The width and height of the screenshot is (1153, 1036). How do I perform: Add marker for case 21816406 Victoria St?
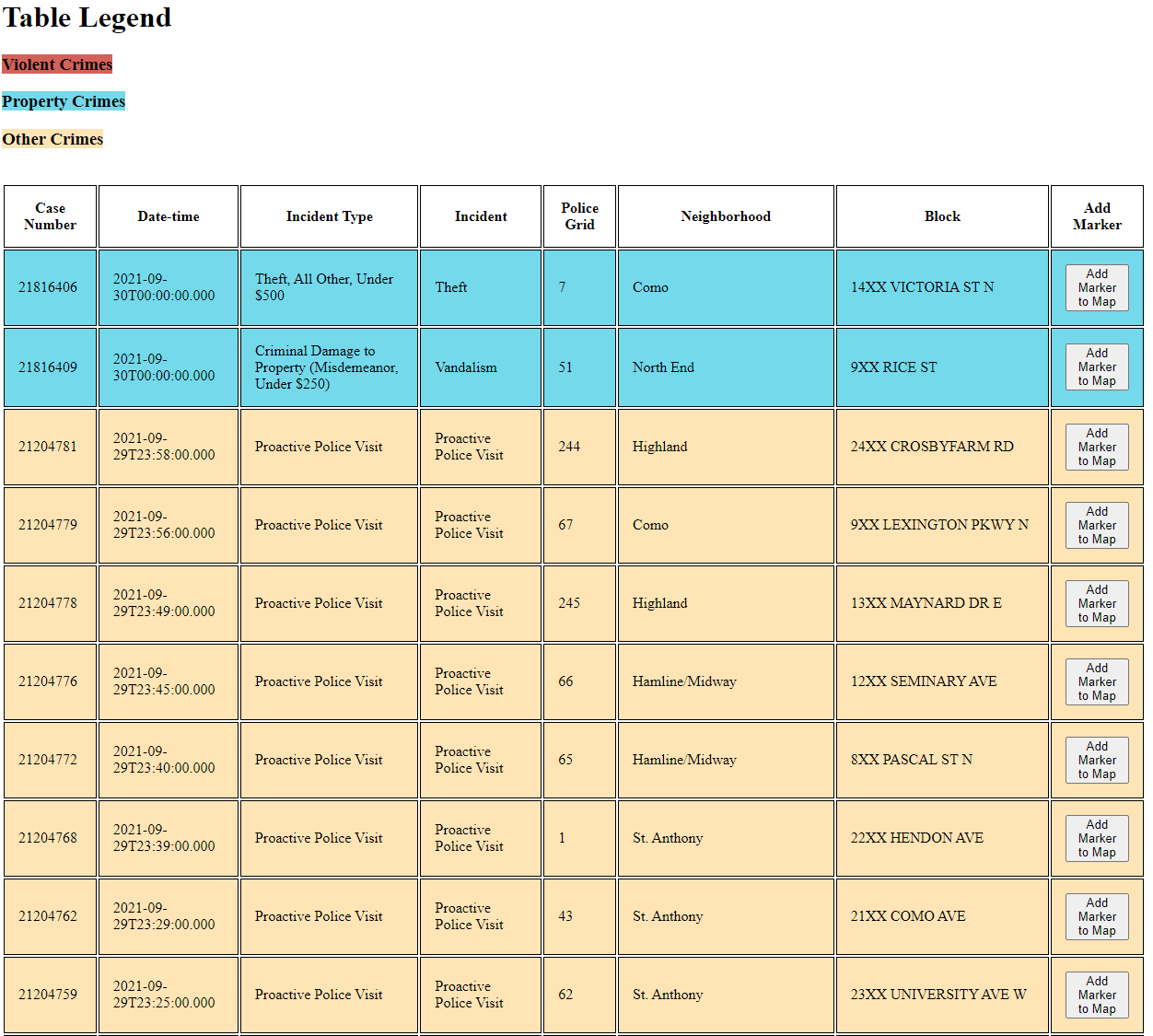pos(1096,287)
